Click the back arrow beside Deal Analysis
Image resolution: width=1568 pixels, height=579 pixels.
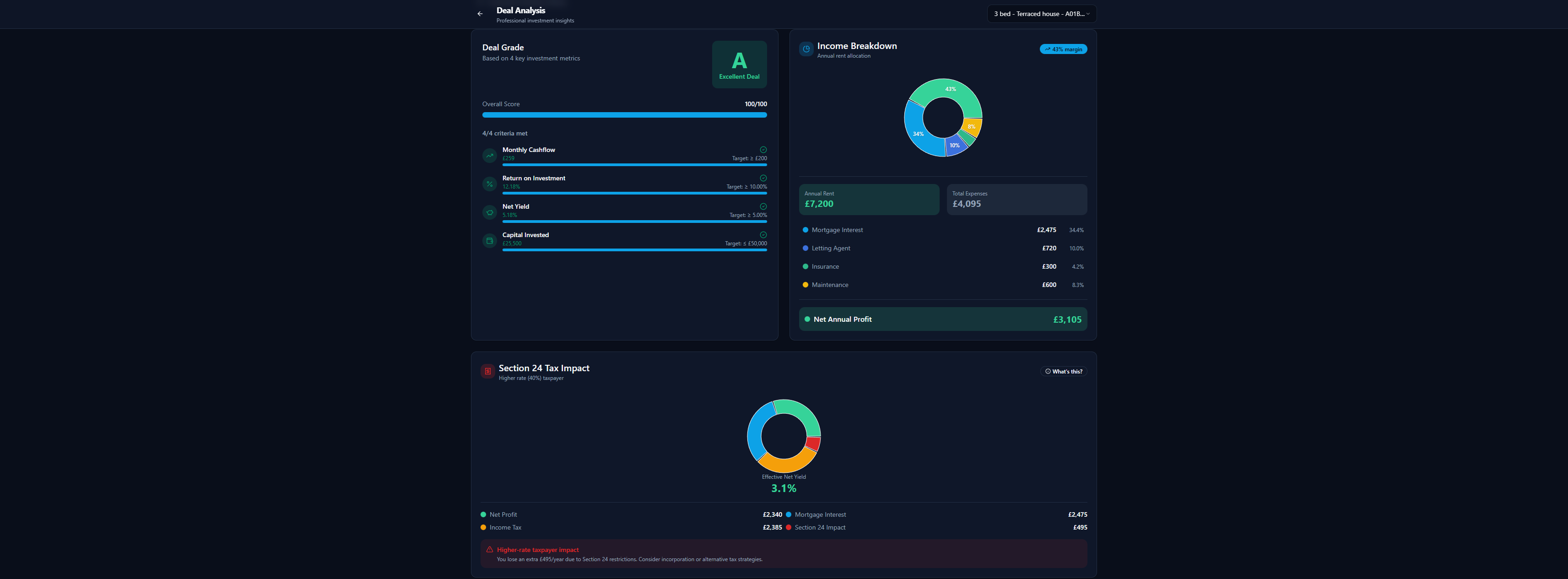pos(480,13)
